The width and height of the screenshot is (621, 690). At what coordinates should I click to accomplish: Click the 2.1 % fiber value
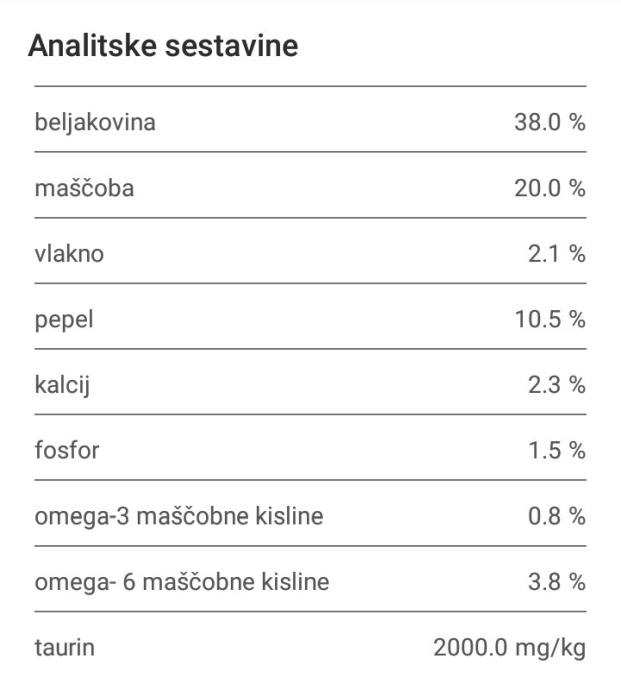tap(557, 253)
